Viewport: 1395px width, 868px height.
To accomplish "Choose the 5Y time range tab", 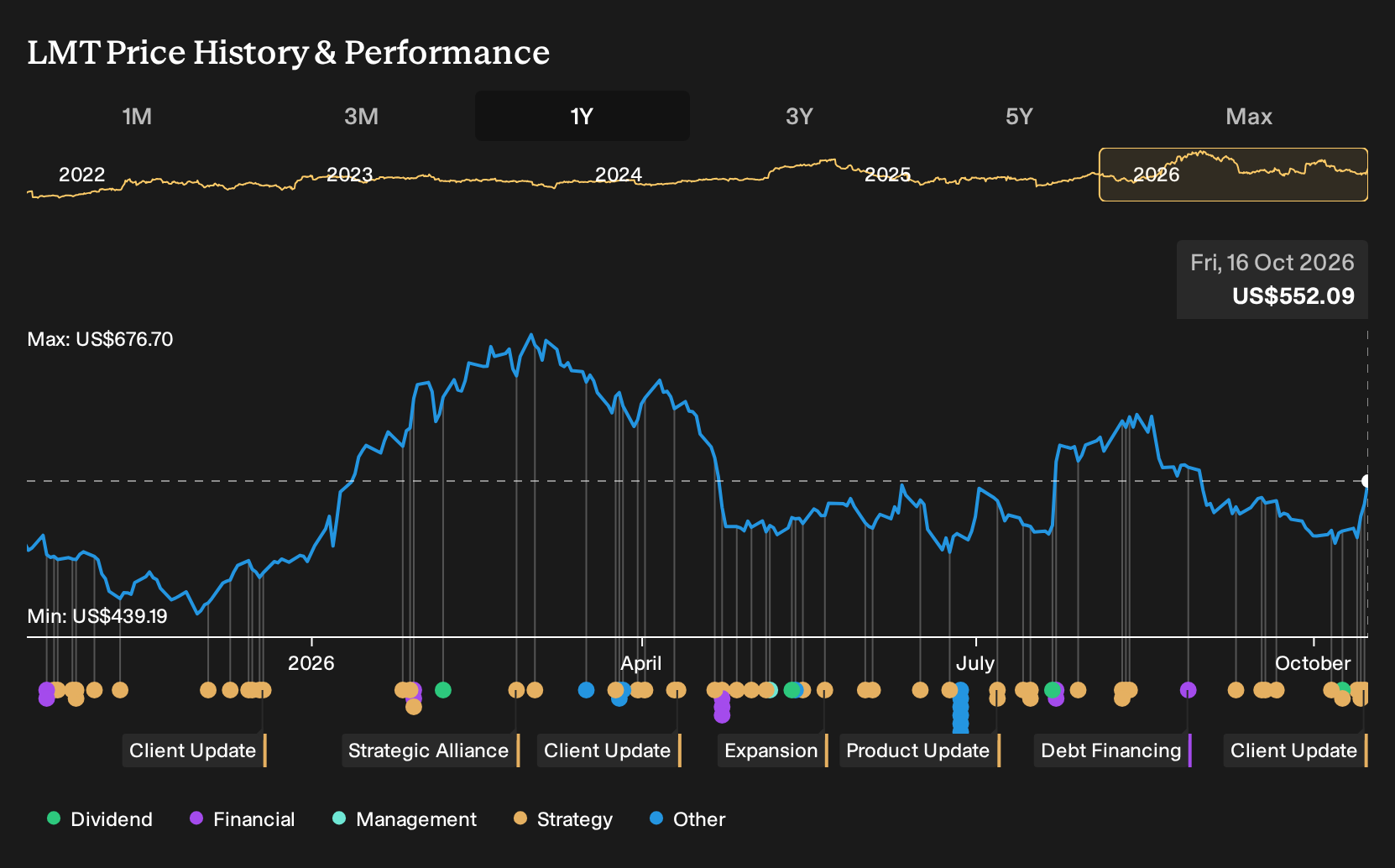I will pos(1019,116).
